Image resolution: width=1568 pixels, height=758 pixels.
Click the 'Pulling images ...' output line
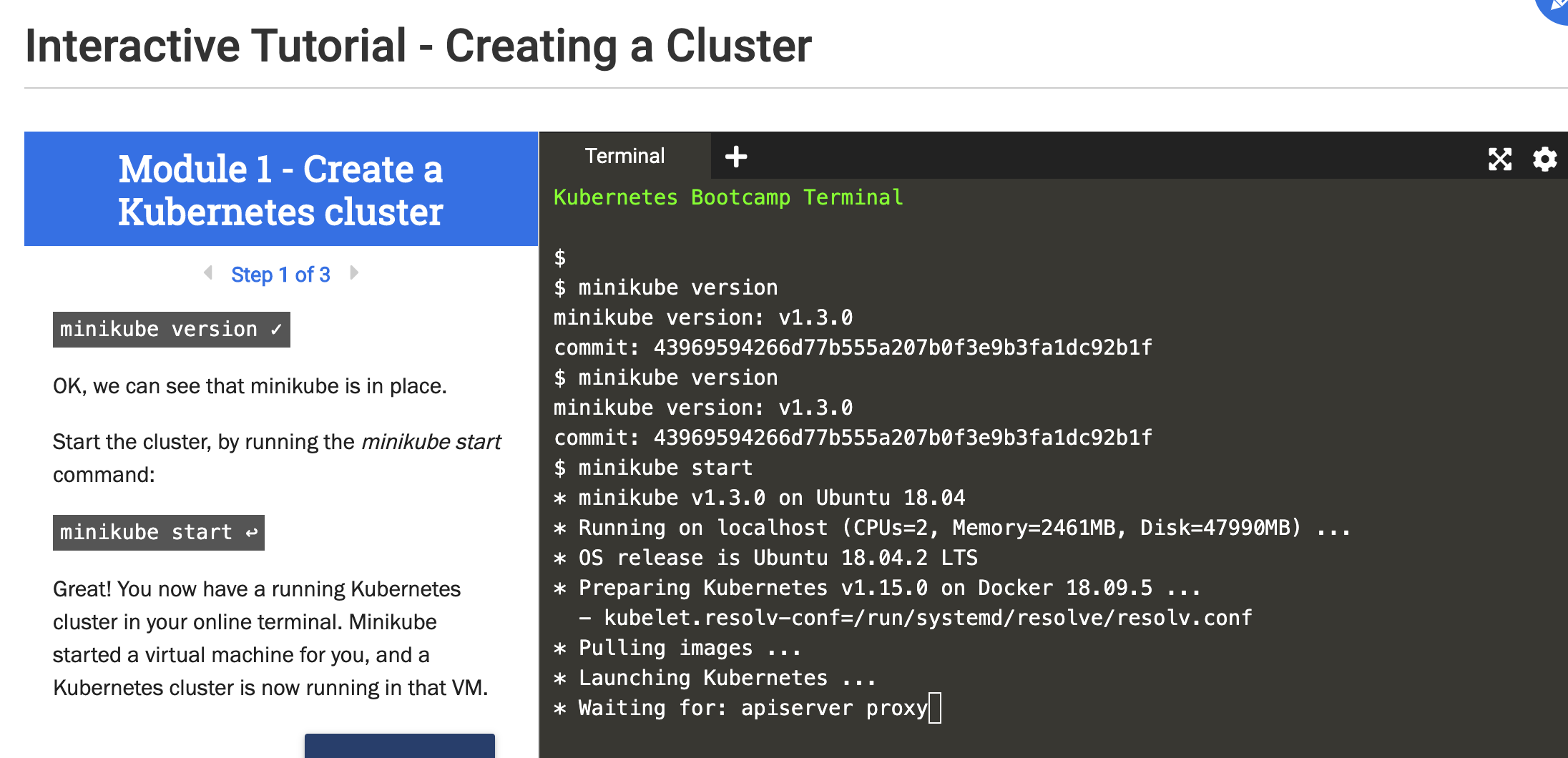coord(677,648)
